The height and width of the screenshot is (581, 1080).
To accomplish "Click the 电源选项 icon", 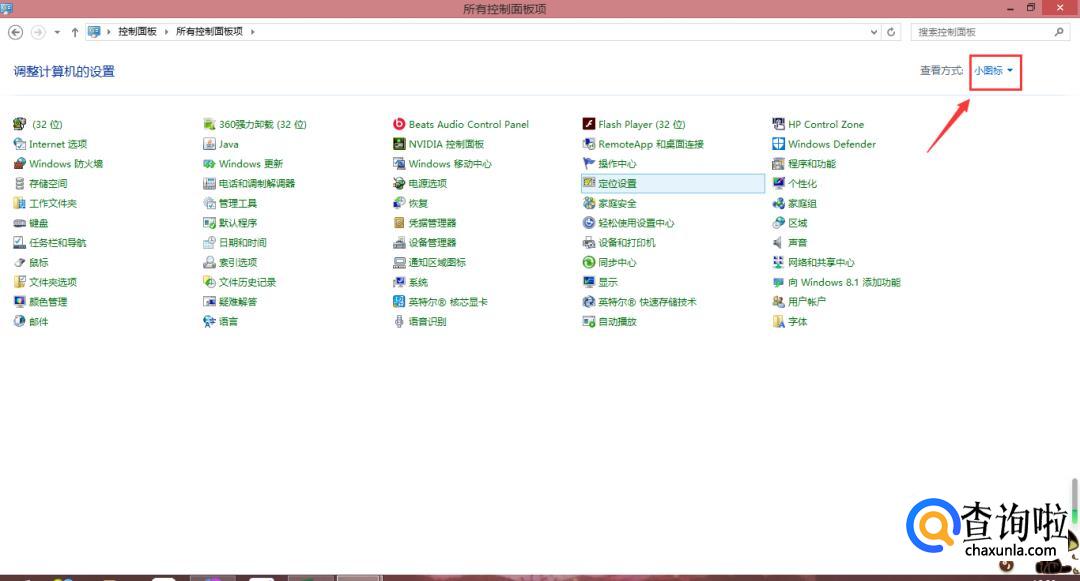I will (x=399, y=183).
